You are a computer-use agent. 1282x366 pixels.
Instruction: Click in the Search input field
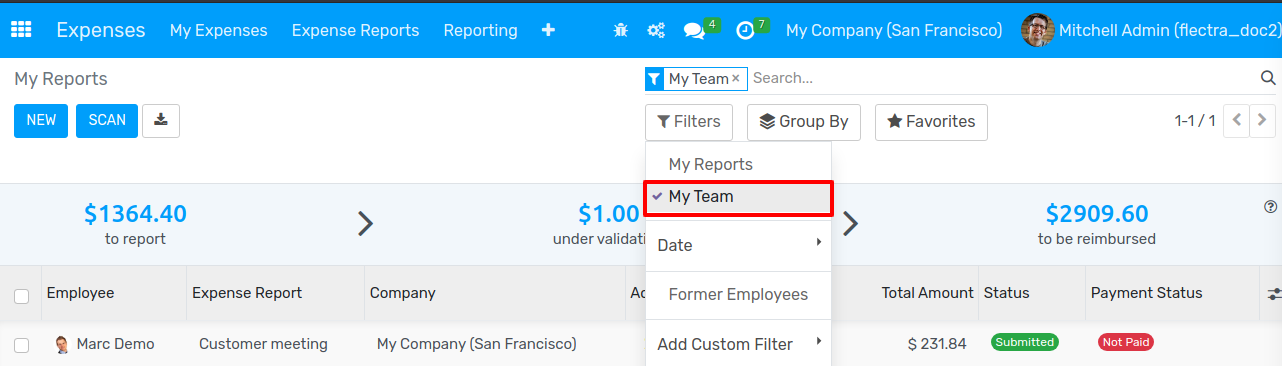1003,78
